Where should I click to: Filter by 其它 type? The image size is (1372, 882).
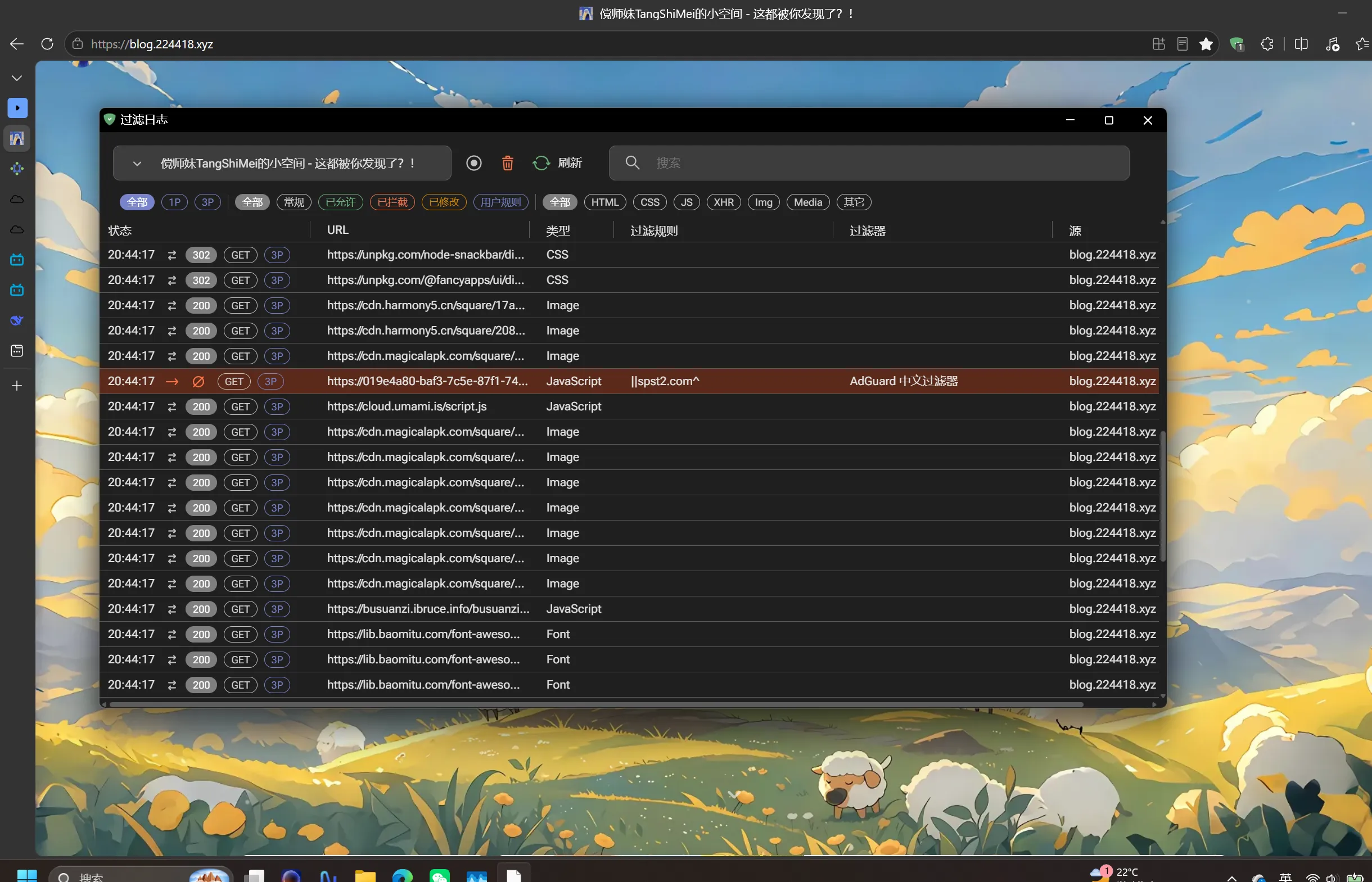[854, 202]
